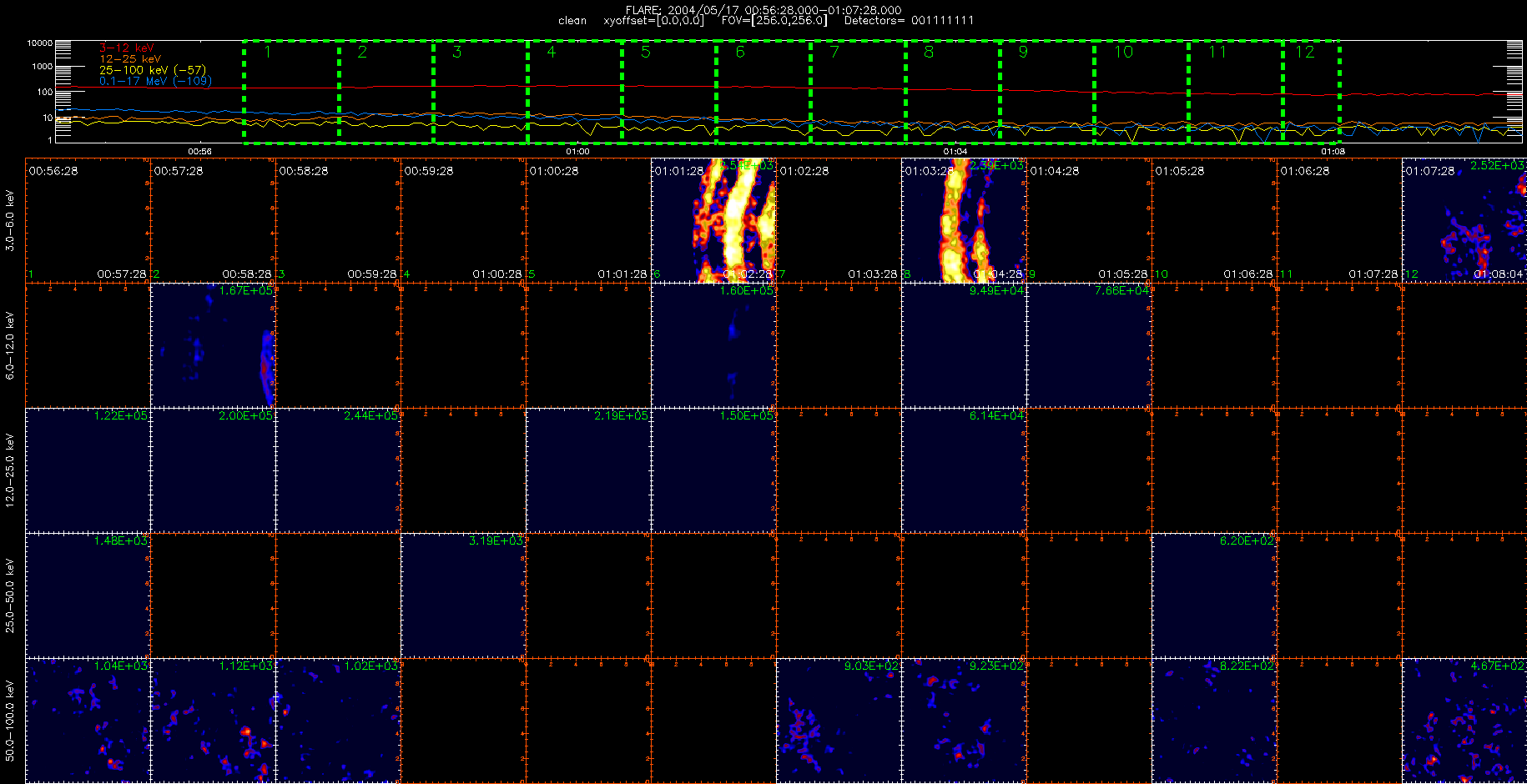Click the 01:08:04 end-time label
This screenshot has height=784, width=1527.
pyautogui.click(x=1499, y=274)
